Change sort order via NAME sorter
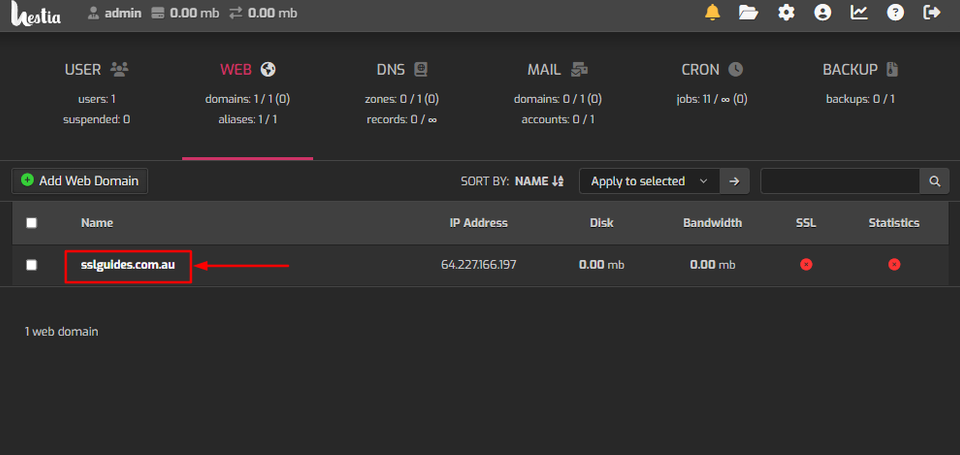The width and height of the screenshot is (960, 455). 540,181
